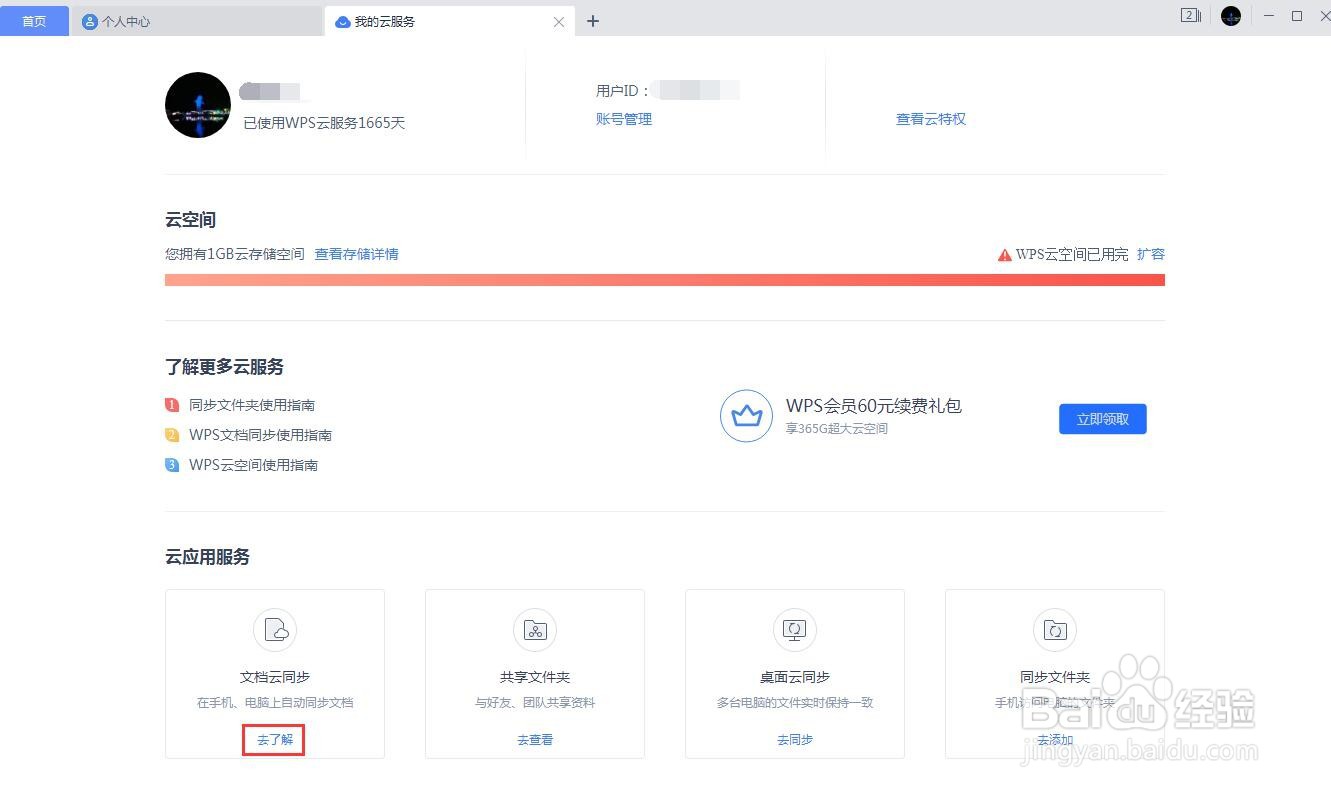Click WPS会员60元续费礼包 title
Screen dimensions: 1331x796
click(874, 406)
